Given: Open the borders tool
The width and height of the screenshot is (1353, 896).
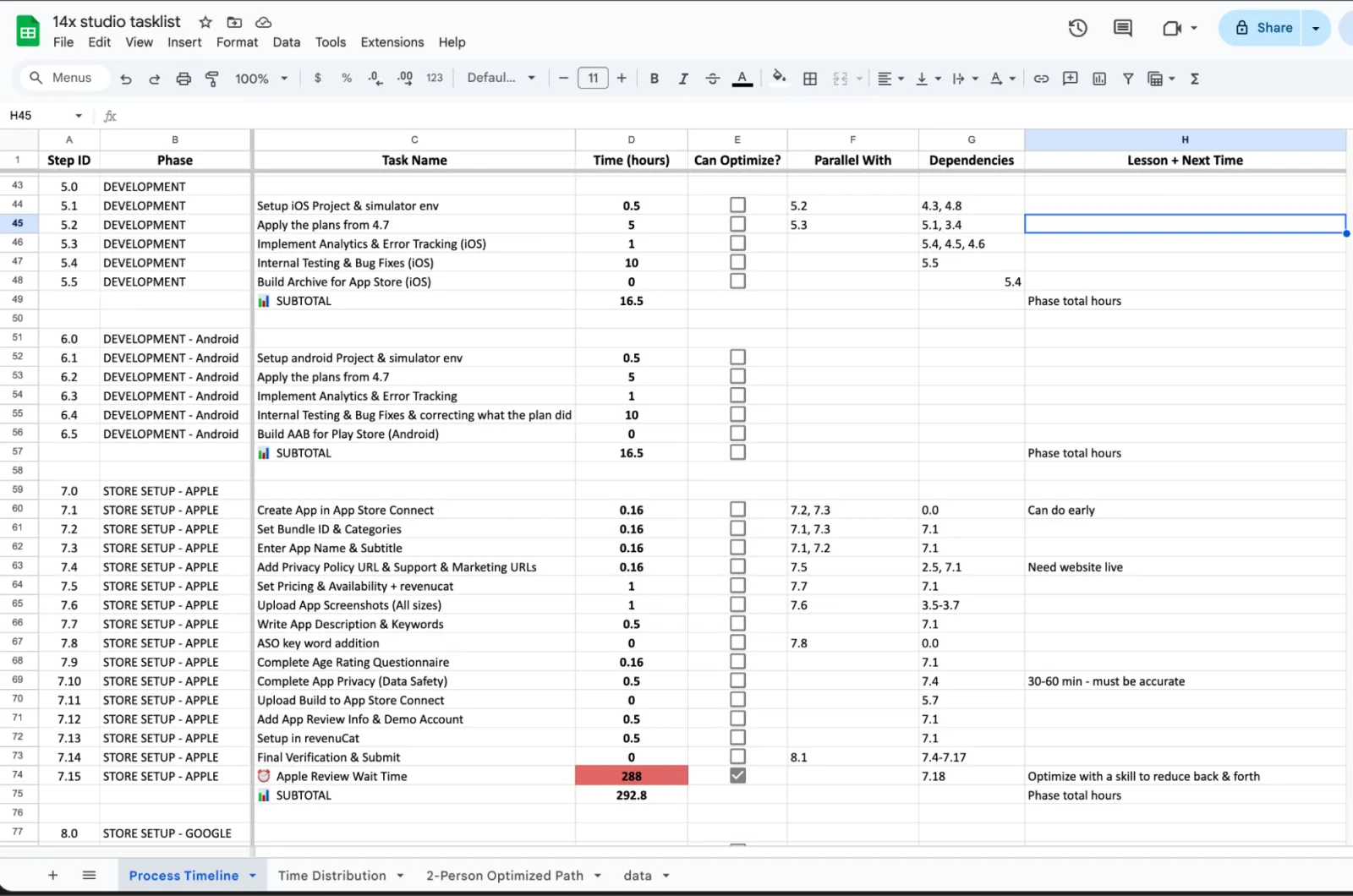Looking at the screenshot, I should [810, 79].
